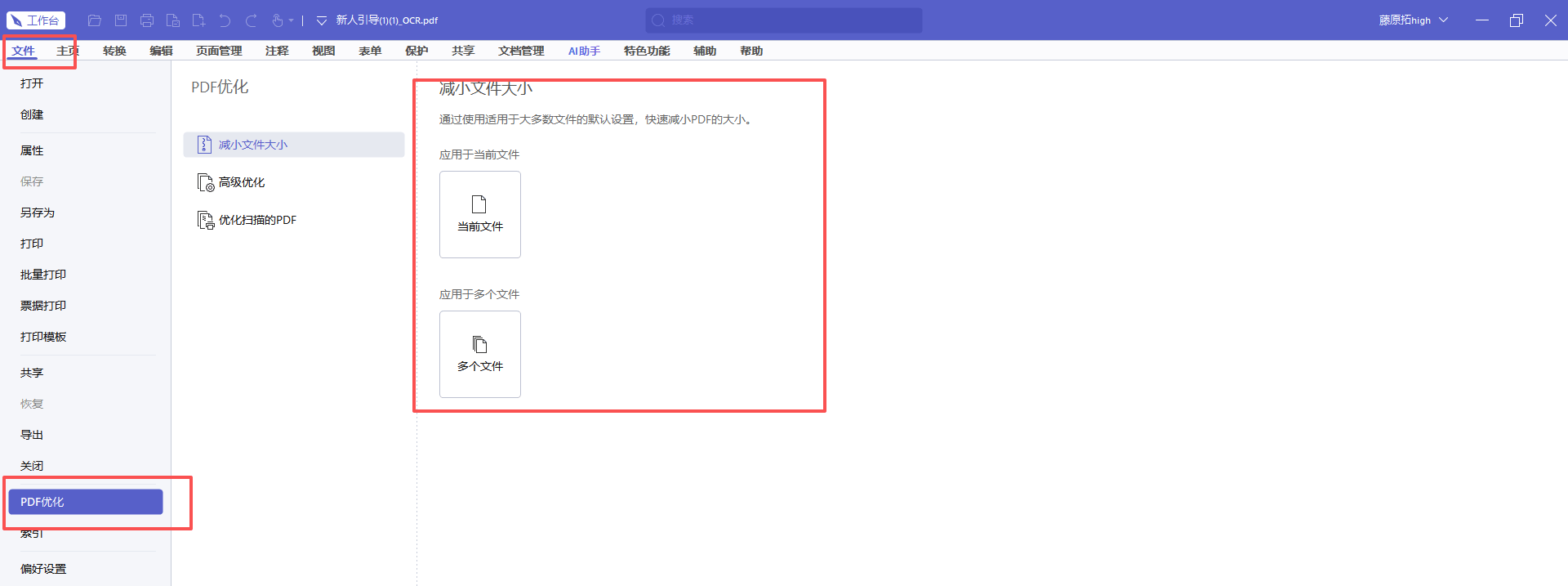Image resolution: width=1568 pixels, height=586 pixels.
Task: Click the search input field in title bar
Action: (784, 20)
